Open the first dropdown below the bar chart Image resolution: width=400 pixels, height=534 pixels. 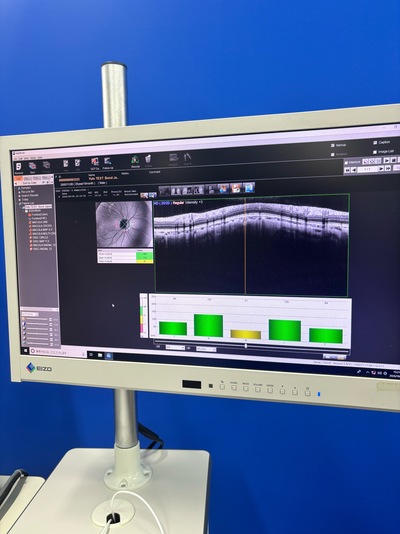pos(175,348)
